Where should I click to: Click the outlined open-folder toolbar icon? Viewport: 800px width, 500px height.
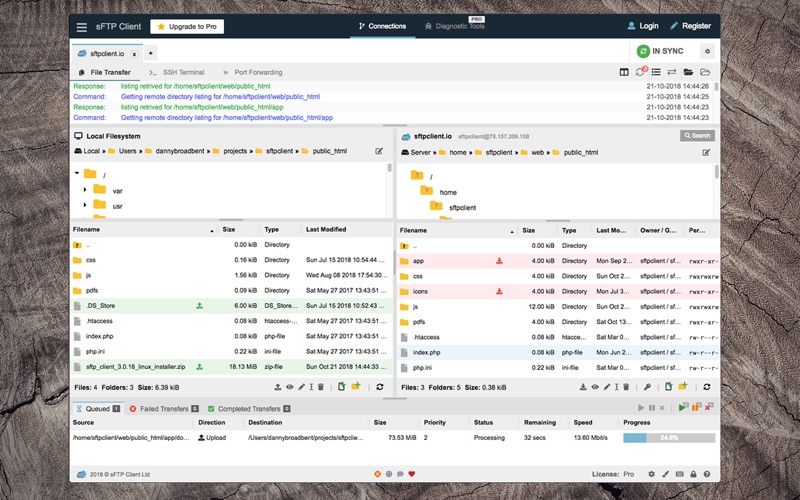click(705, 72)
